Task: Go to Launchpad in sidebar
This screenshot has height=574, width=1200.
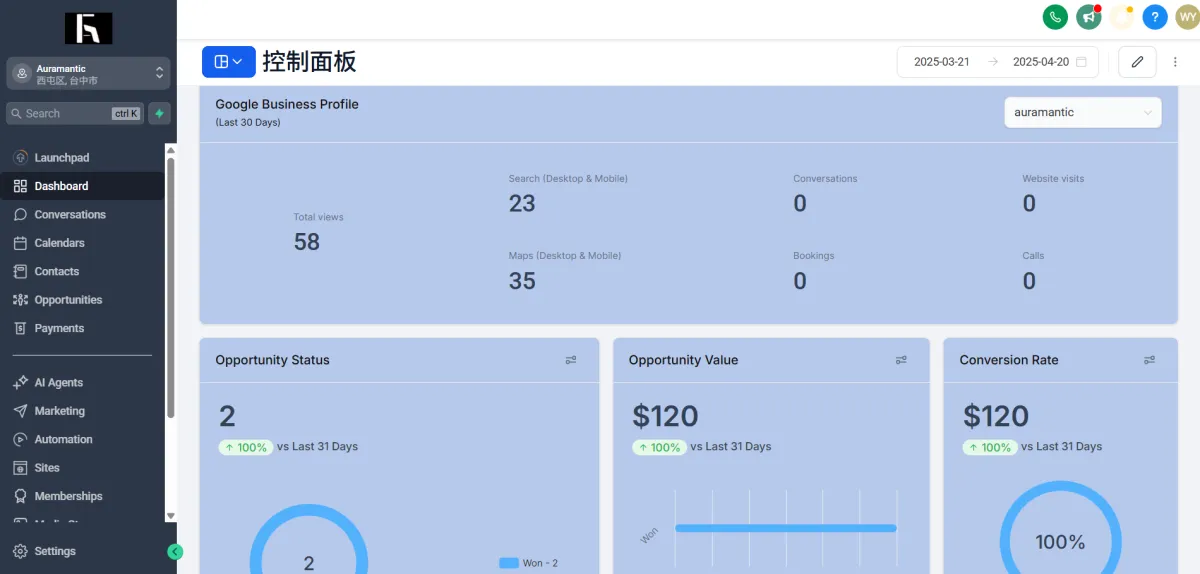Action: (62, 158)
